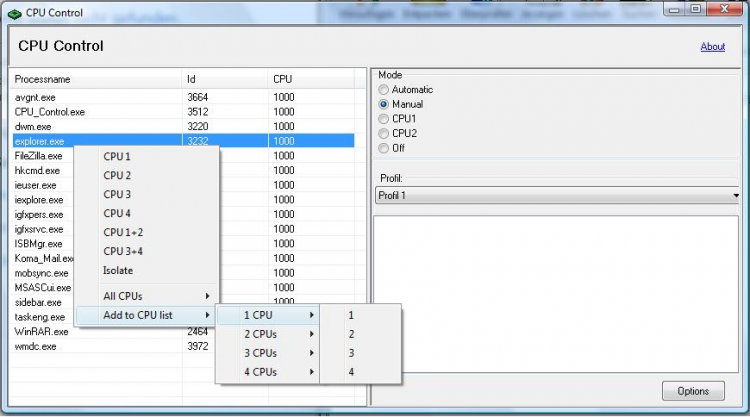This screenshot has height=417, width=750.
Task: Open the Profil 1 dropdown
Action: click(x=558, y=196)
